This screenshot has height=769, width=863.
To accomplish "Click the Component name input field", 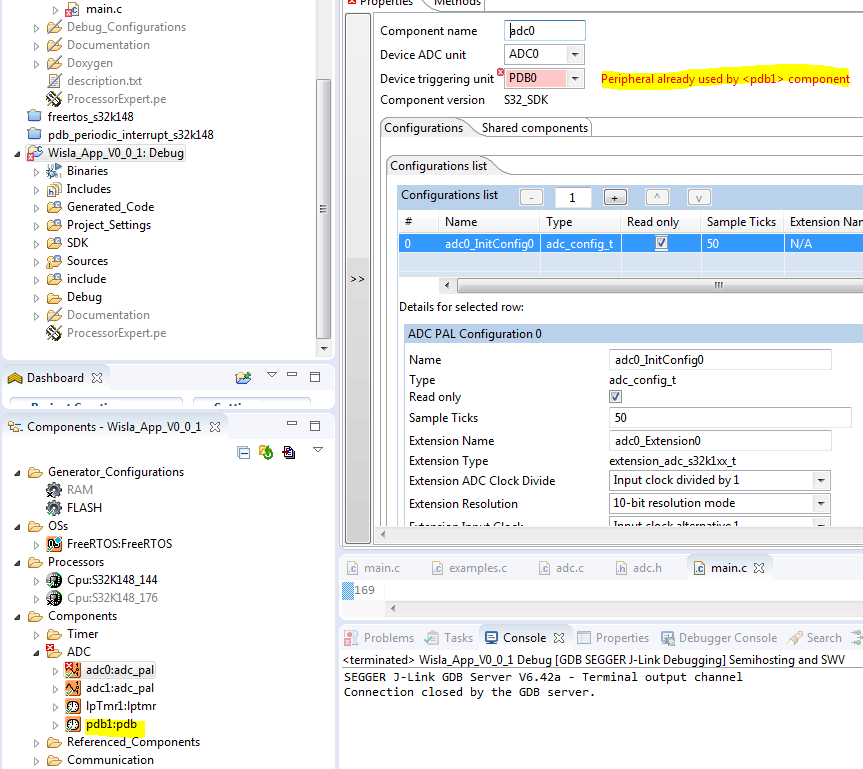I will click(544, 30).
